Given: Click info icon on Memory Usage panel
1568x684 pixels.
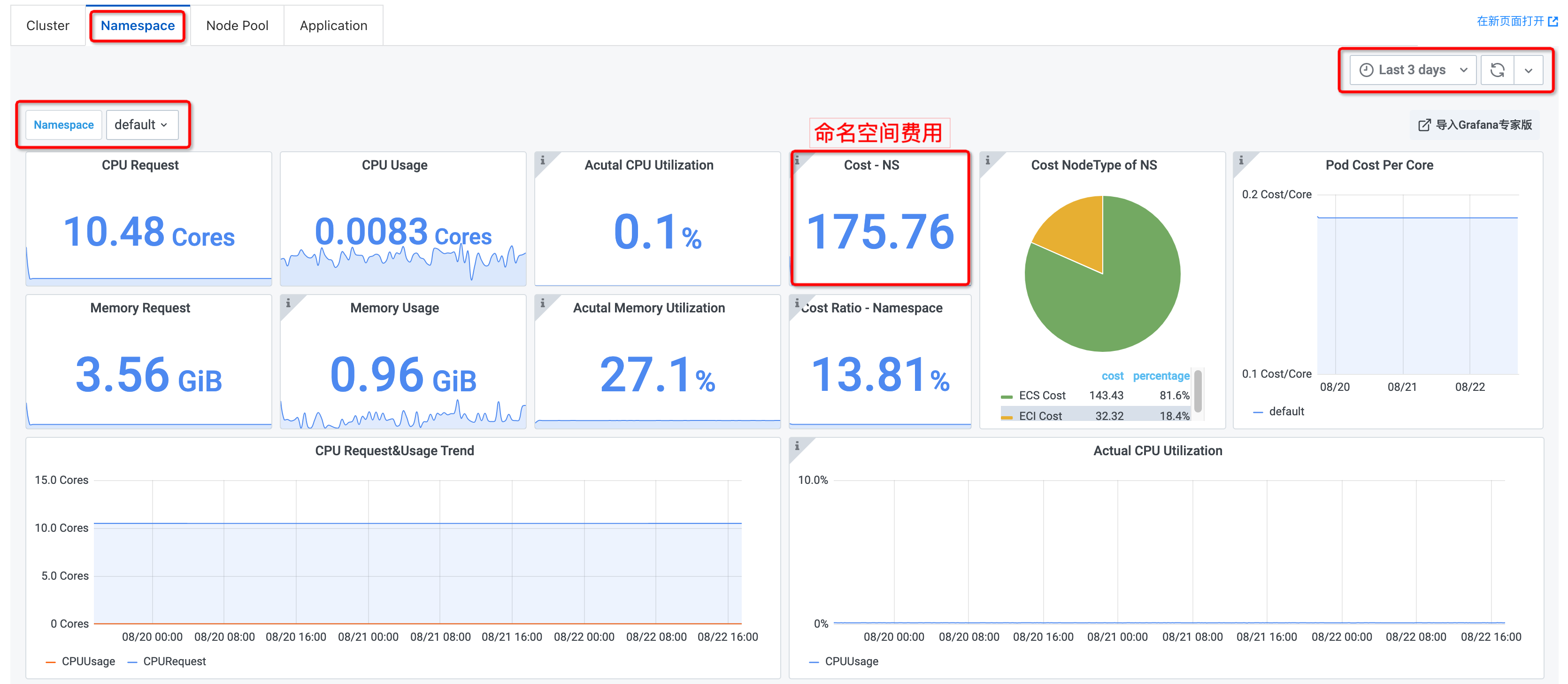Looking at the screenshot, I should [x=288, y=303].
